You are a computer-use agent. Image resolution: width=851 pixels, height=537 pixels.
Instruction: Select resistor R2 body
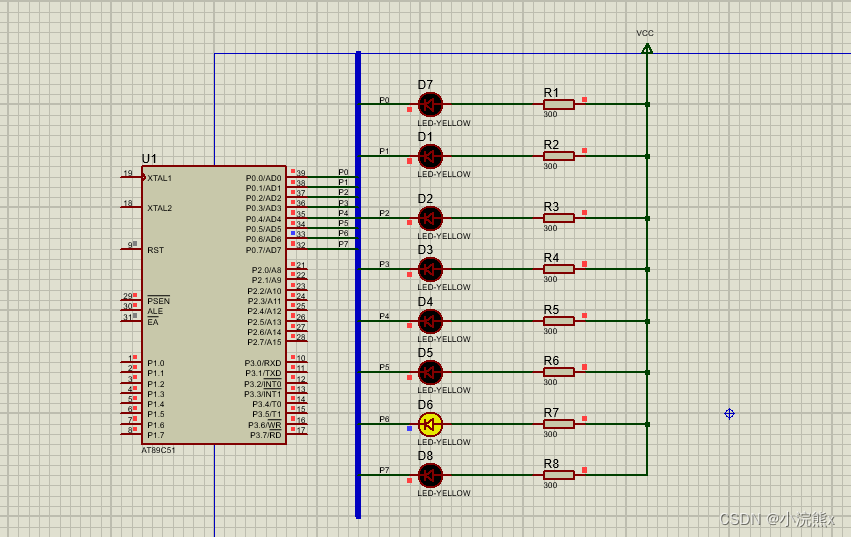coord(558,156)
